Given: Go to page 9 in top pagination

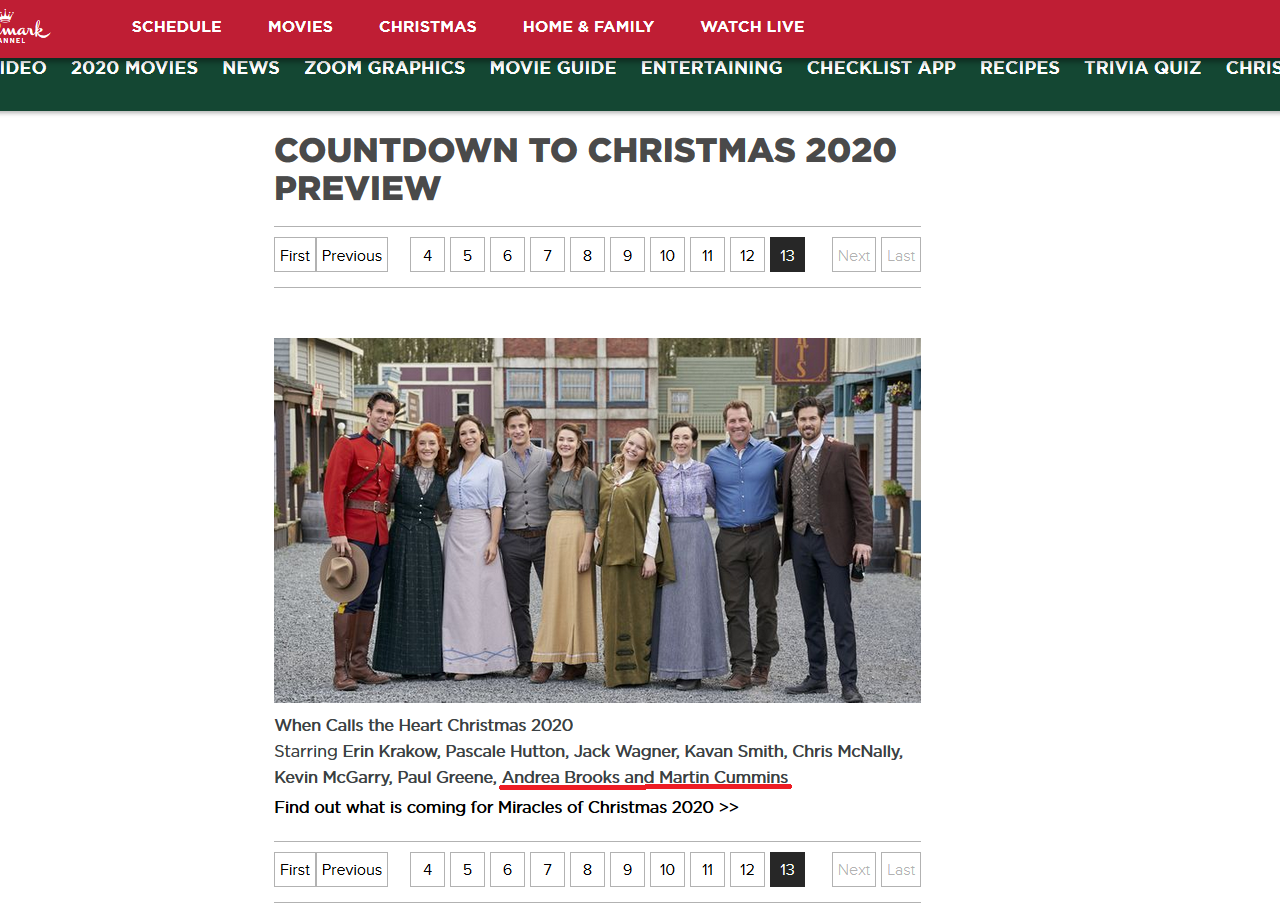Looking at the screenshot, I should (627, 255).
